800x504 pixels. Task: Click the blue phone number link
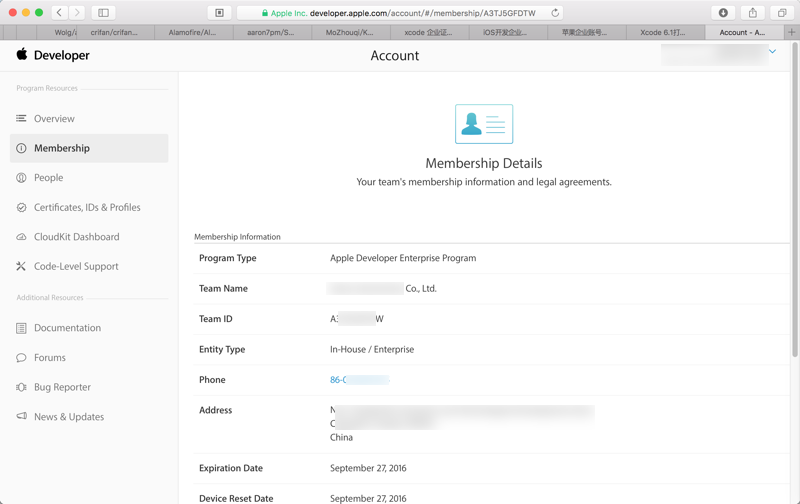pos(359,380)
